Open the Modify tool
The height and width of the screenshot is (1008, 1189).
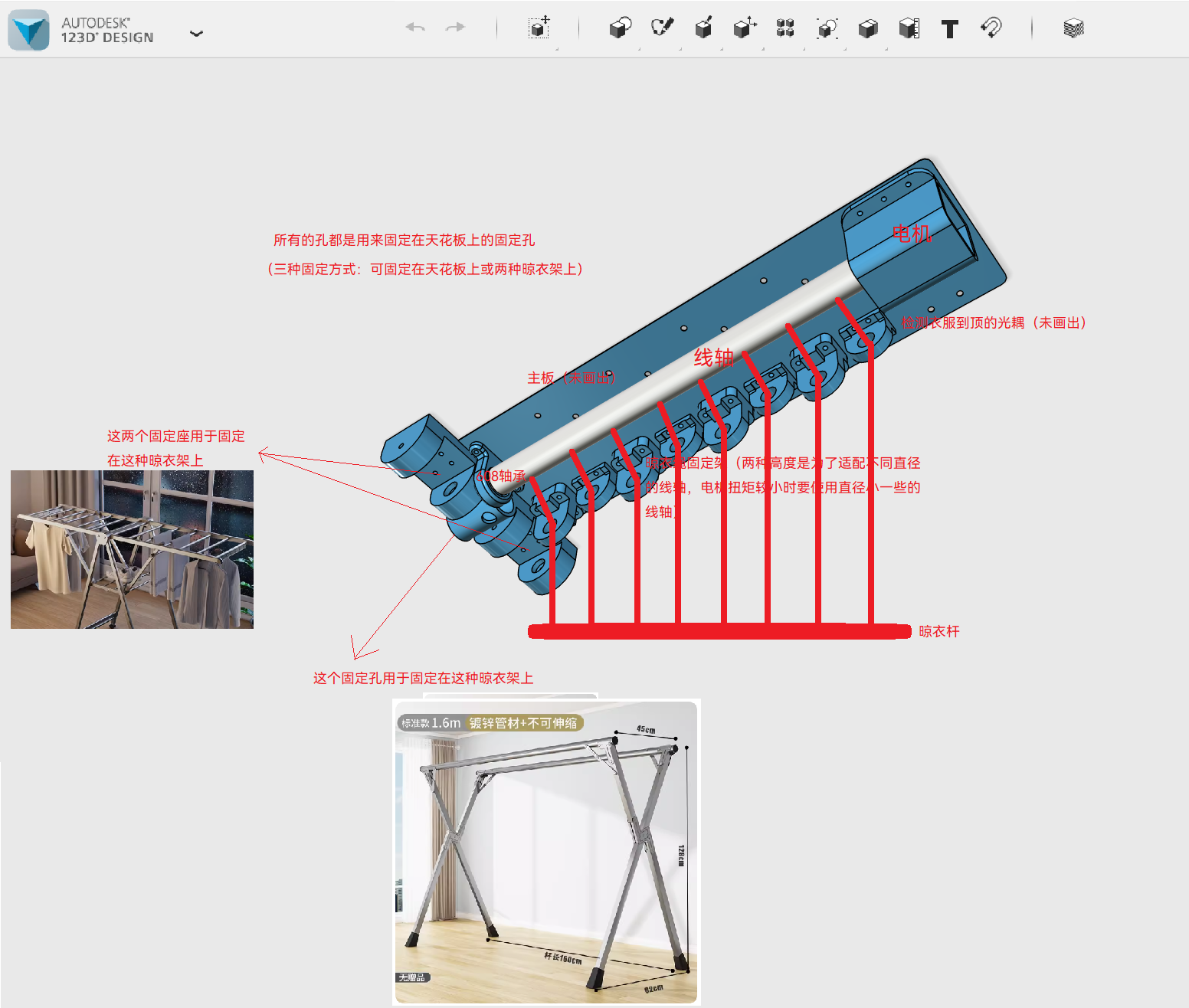(744, 28)
